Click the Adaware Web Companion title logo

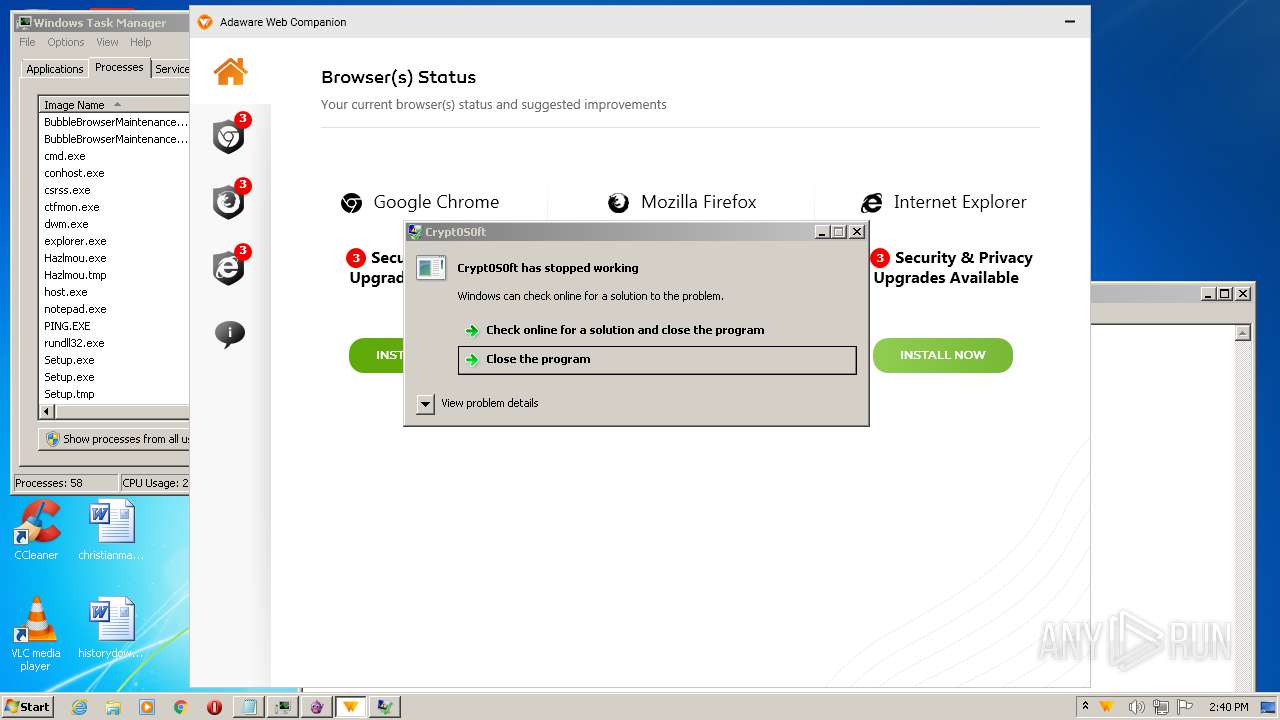coord(205,22)
